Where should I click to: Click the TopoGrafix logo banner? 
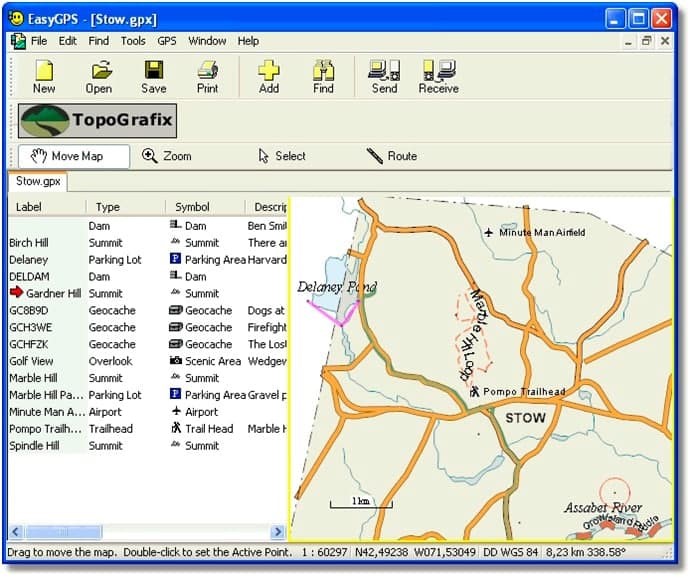click(98, 121)
